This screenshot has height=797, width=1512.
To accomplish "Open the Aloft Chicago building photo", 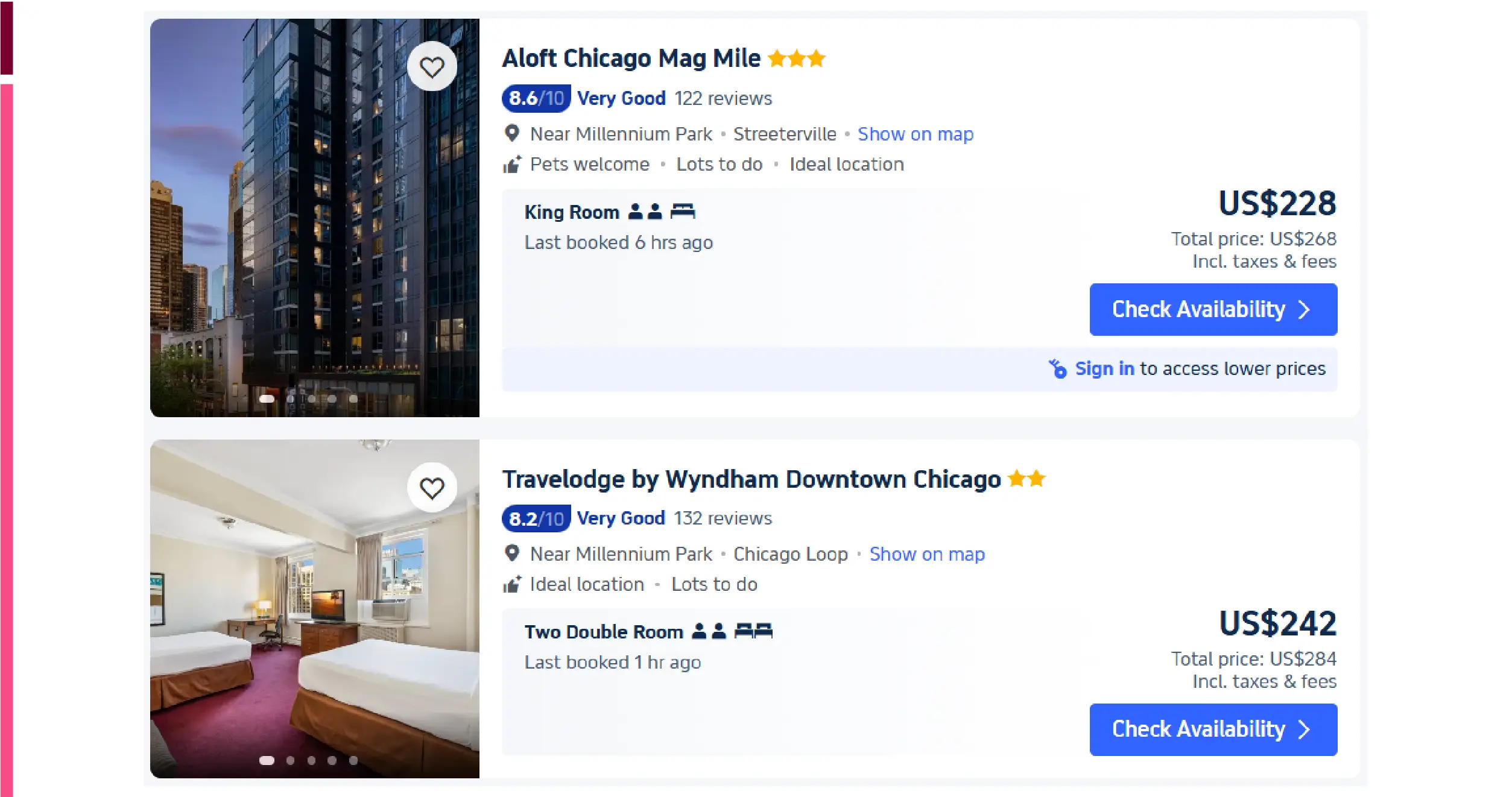I will (315, 218).
